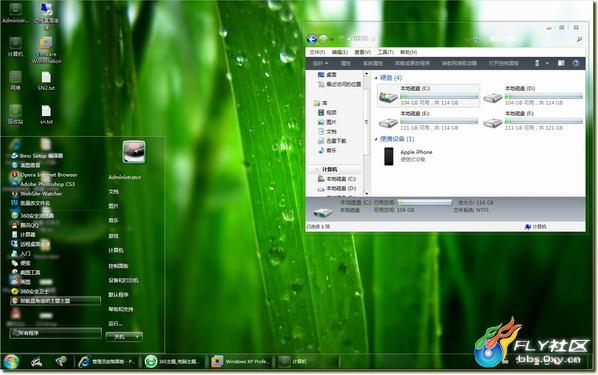Click the Back arrow in the Explorer window
The height and width of the screenshot is (375, 598).
click(x=312, y=39)
